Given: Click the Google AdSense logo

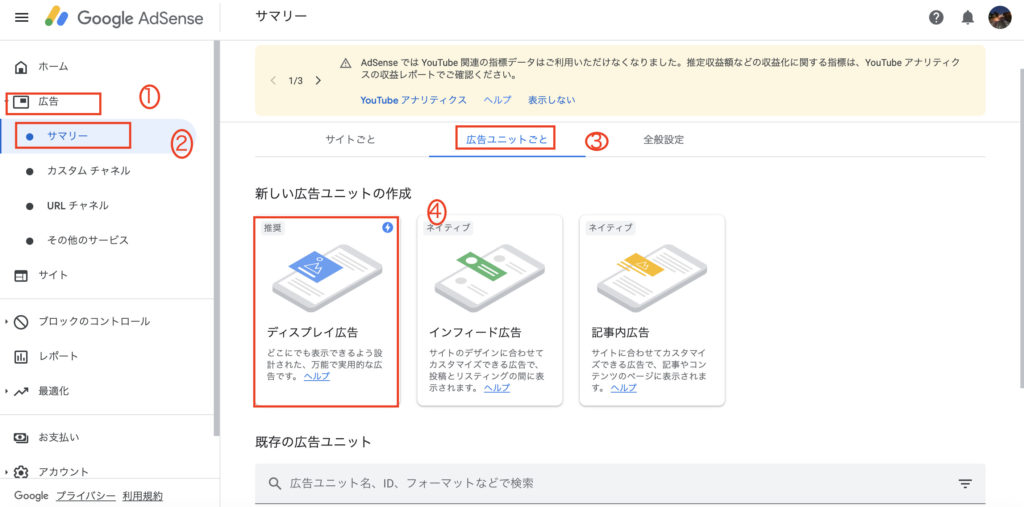Looking at the screenshot, I should (124, 18).
